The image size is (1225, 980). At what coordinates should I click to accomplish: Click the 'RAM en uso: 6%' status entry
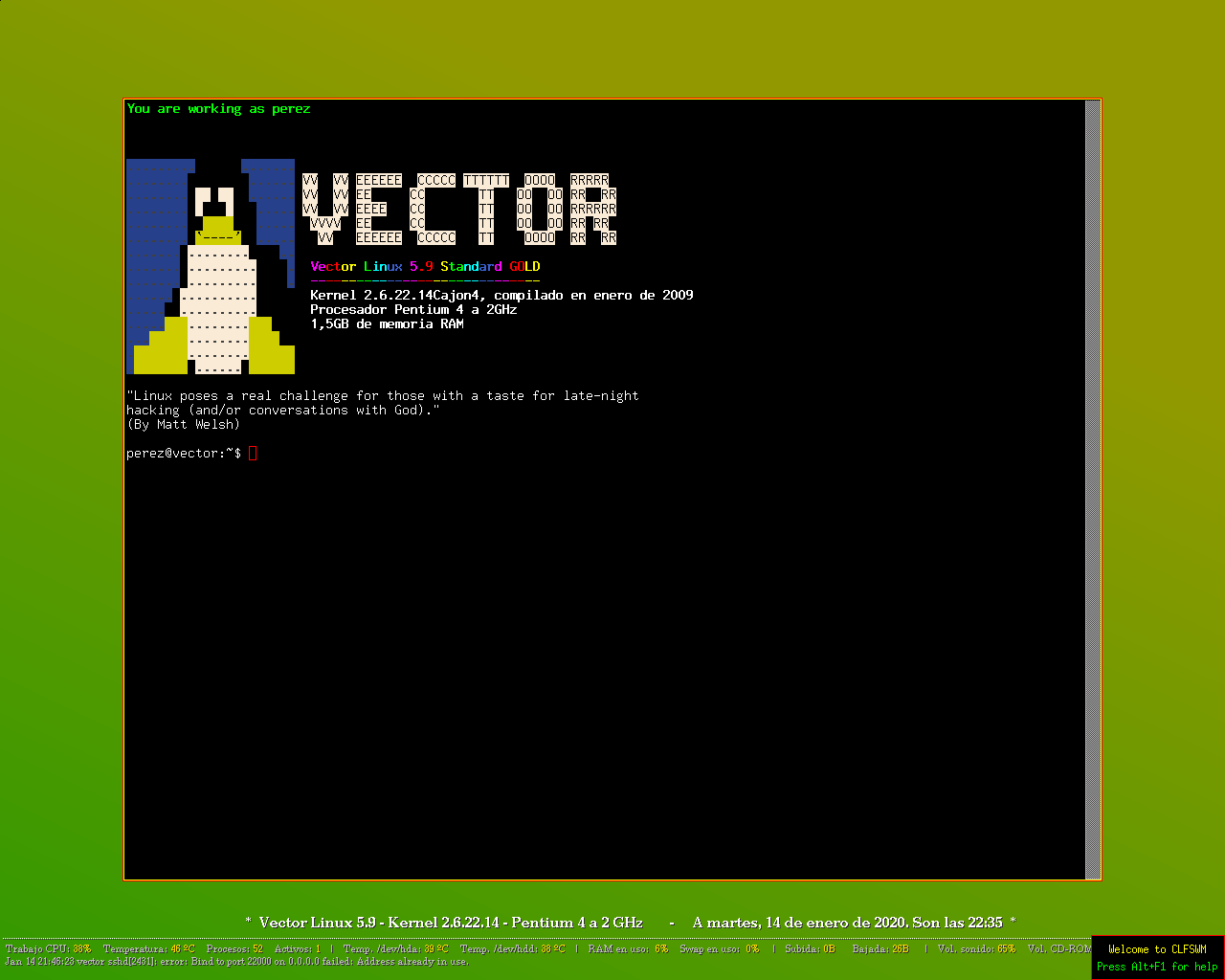(x=628, y=949)
